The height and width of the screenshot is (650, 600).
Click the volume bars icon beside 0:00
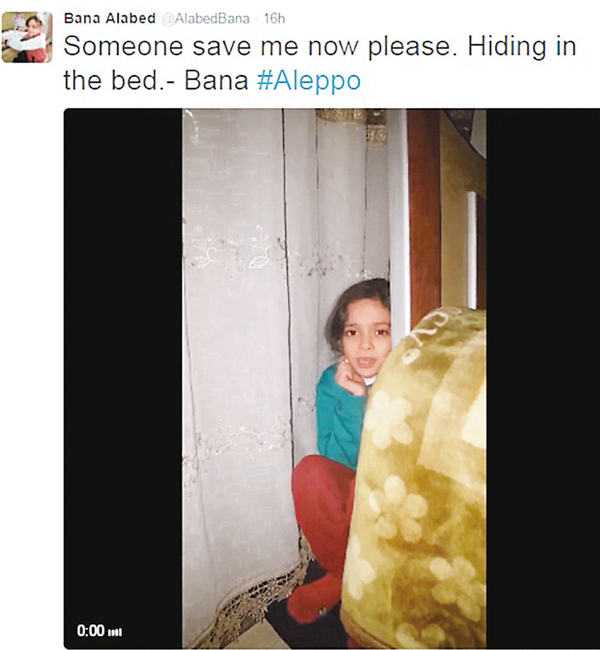click(x=115, y=633)
